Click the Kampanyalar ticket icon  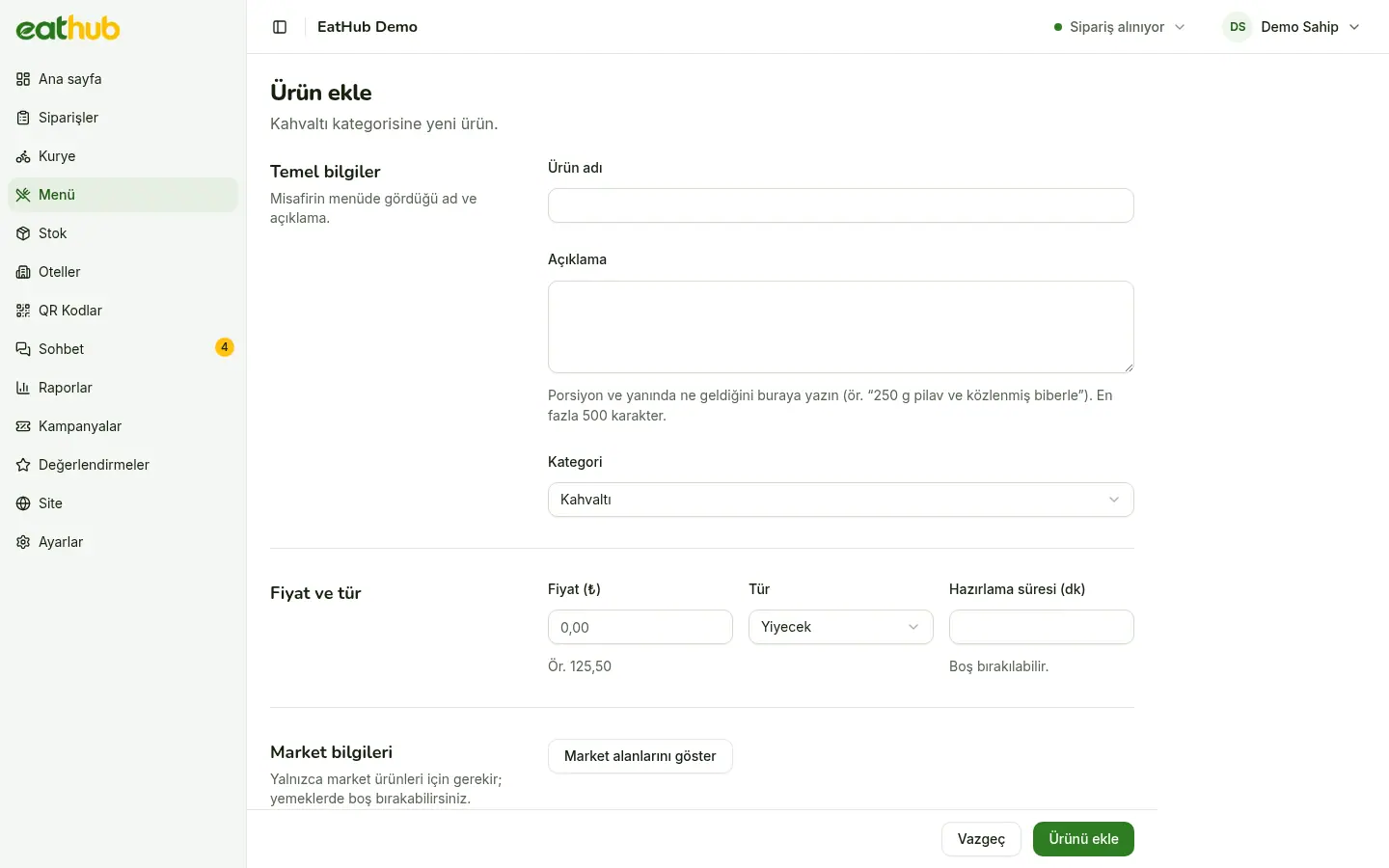[x=23, y=426]
